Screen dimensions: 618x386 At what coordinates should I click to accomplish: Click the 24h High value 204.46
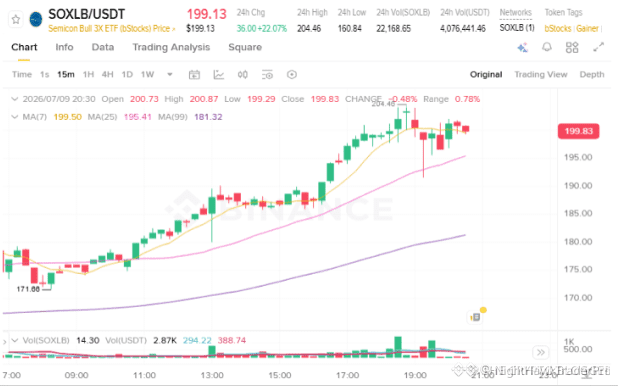coord(309,29)
